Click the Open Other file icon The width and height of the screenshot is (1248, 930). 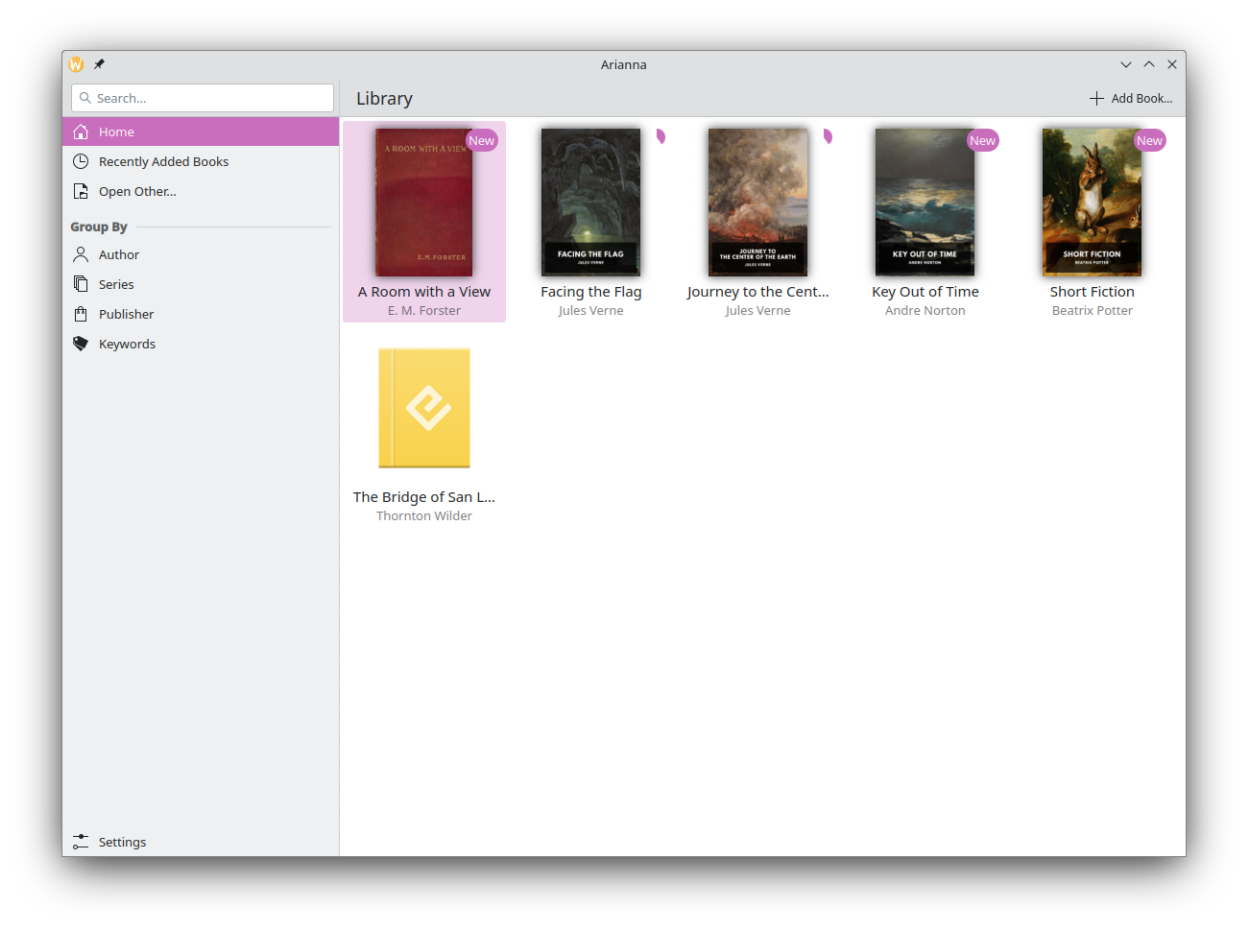pos(81,192)
